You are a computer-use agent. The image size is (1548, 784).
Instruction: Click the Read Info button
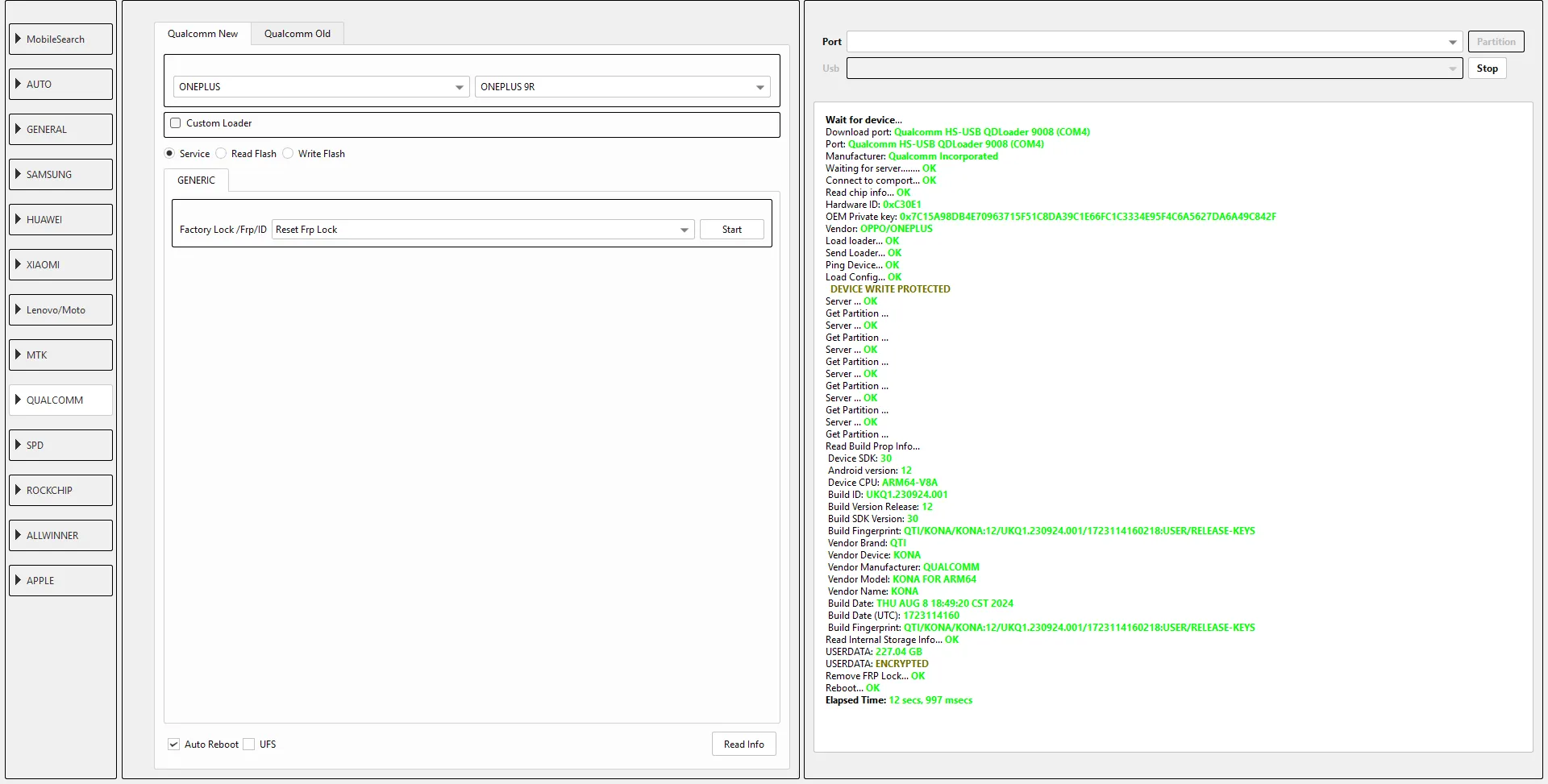(x=743, y=745)
